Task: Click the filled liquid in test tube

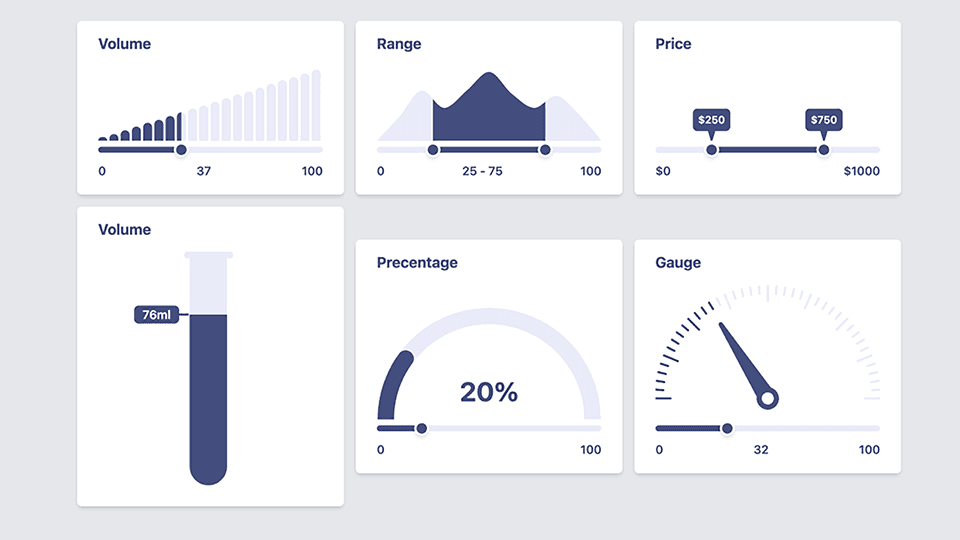Action: tap(209, 400)
